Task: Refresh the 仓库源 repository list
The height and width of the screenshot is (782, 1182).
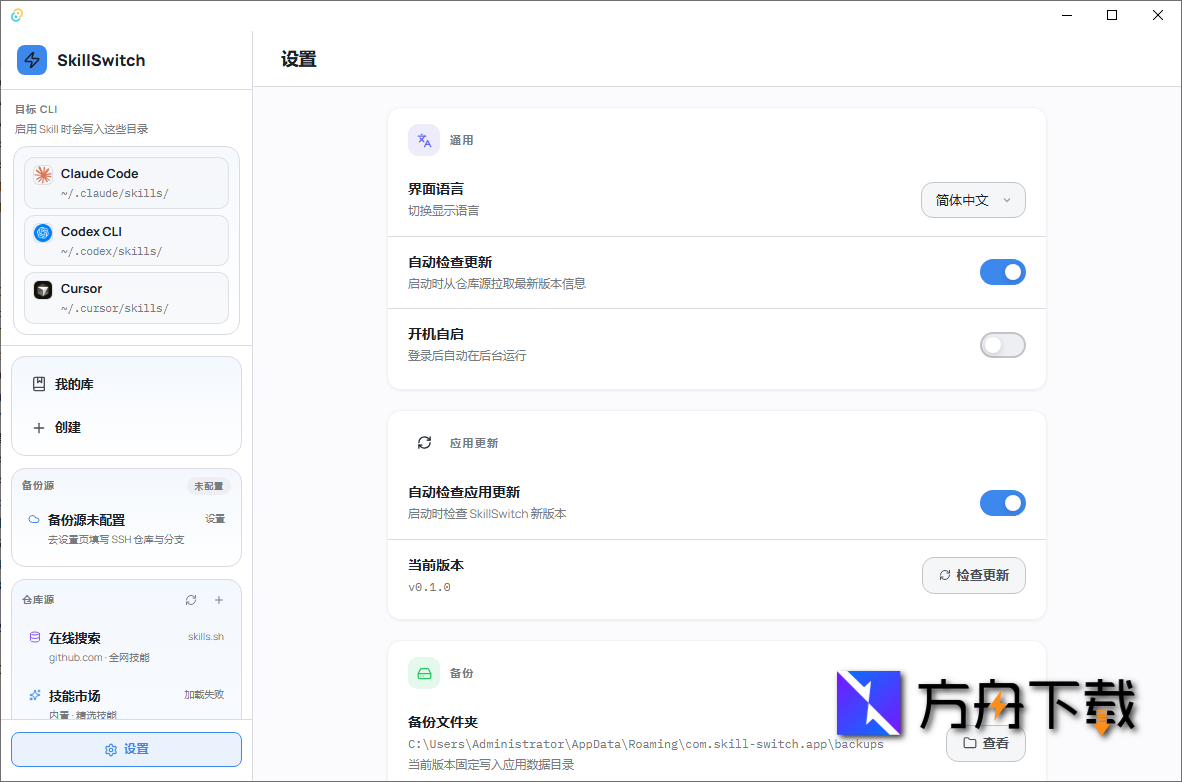Action: [190, 599]
